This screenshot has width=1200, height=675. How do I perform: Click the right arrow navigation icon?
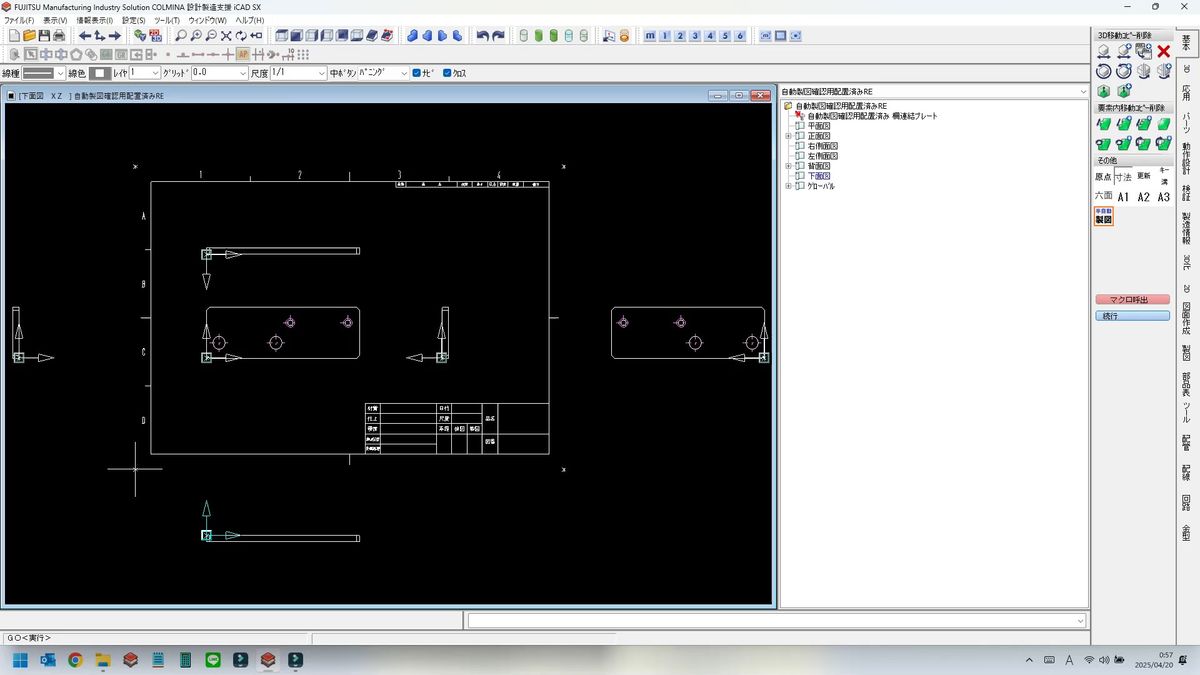115,36
